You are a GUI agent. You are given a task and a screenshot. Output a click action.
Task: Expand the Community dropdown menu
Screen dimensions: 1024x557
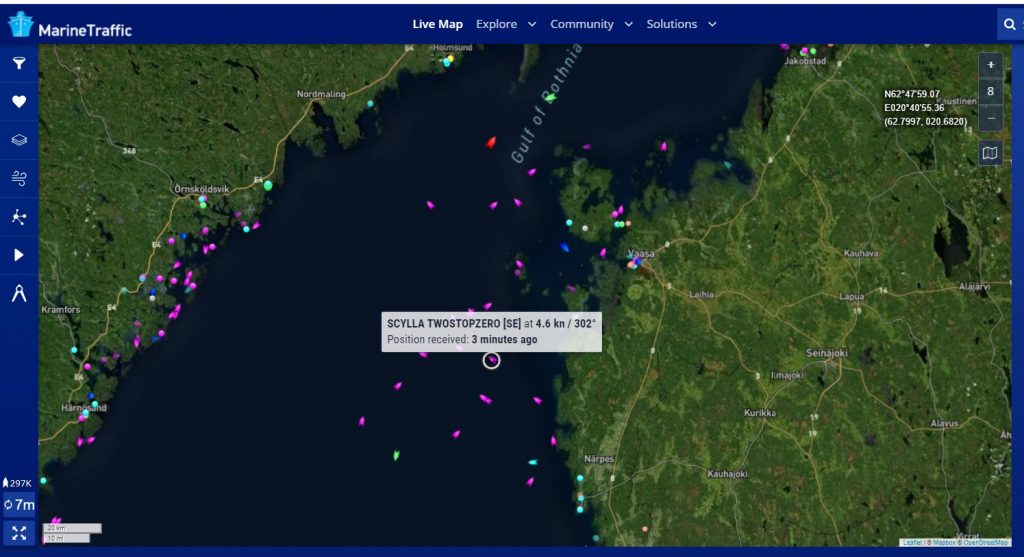click(x=591, y=24)
